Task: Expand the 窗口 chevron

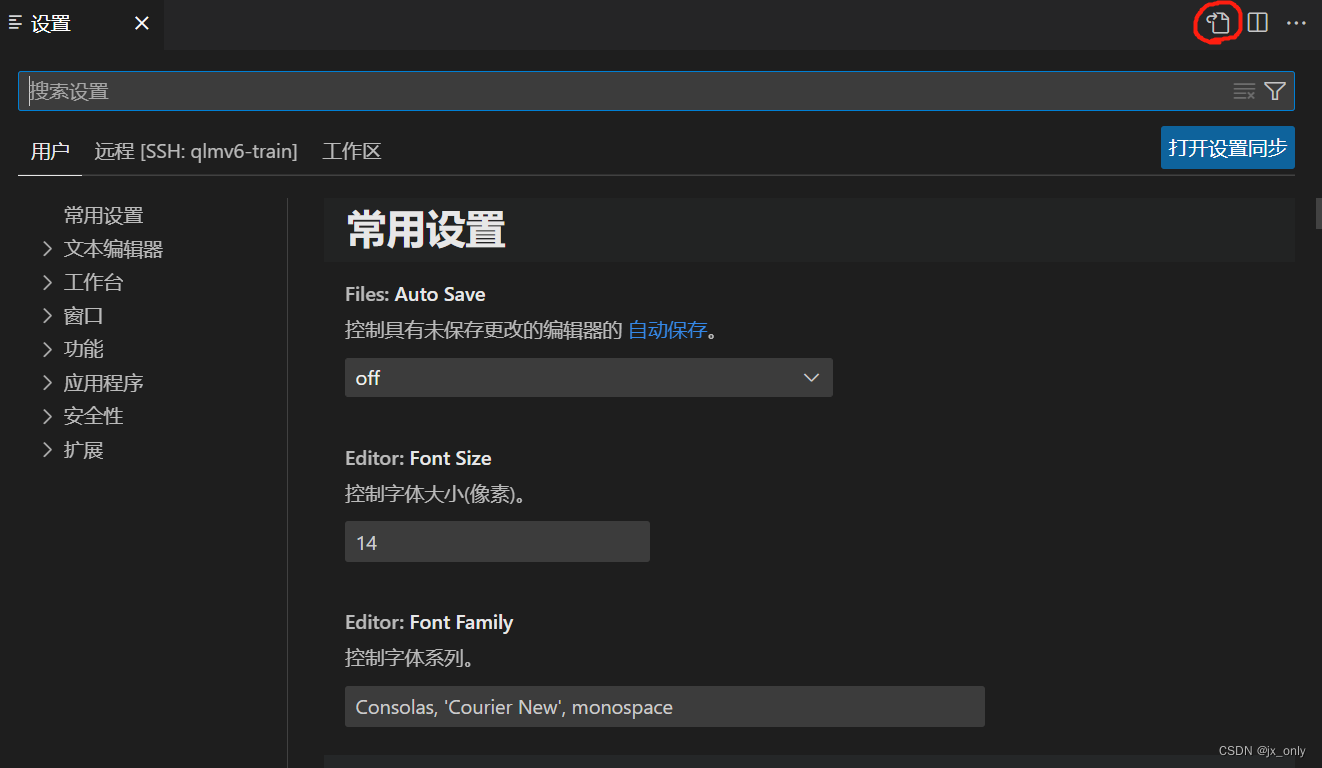Action: [47, 316]
